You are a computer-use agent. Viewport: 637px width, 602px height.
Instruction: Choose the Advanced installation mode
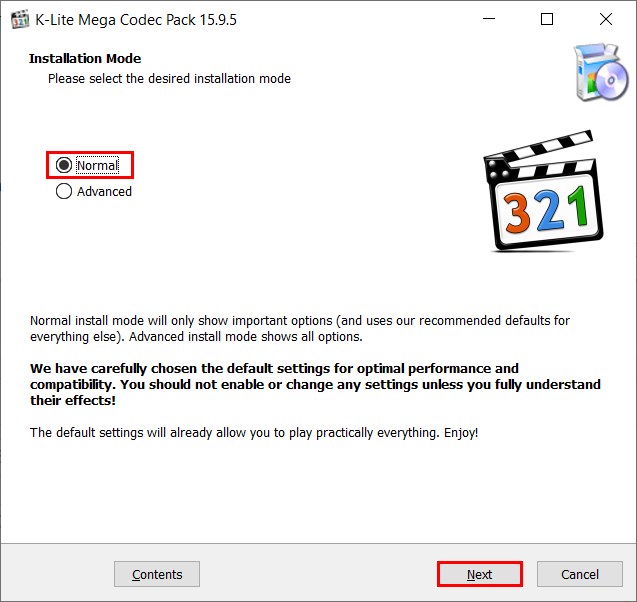[94, 191]
